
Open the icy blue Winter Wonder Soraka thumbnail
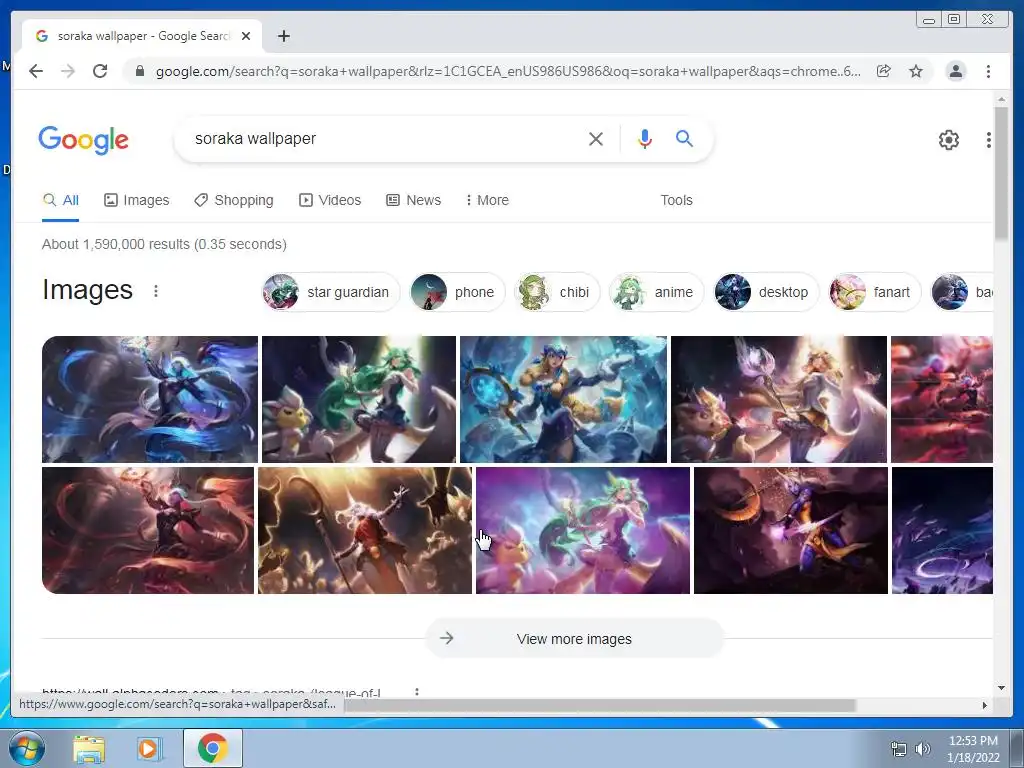tap(563, 399)
